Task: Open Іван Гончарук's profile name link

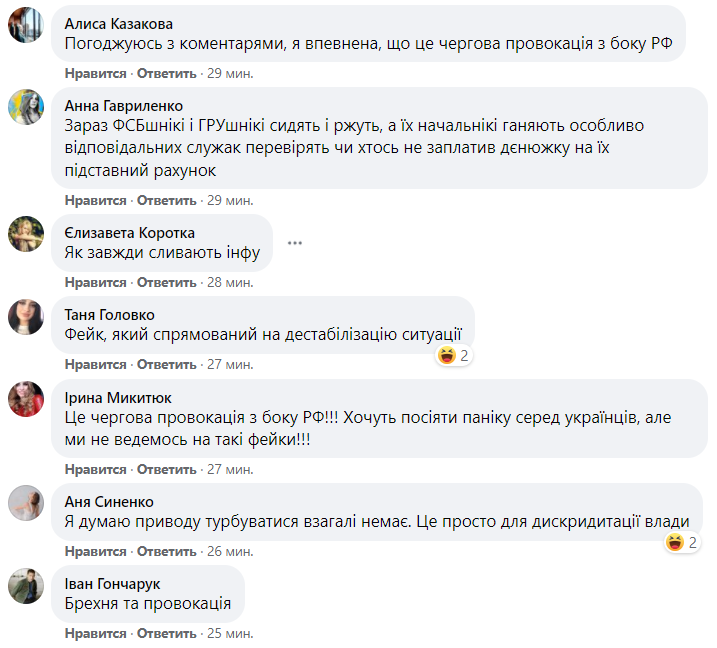Action: click(112, 583)
